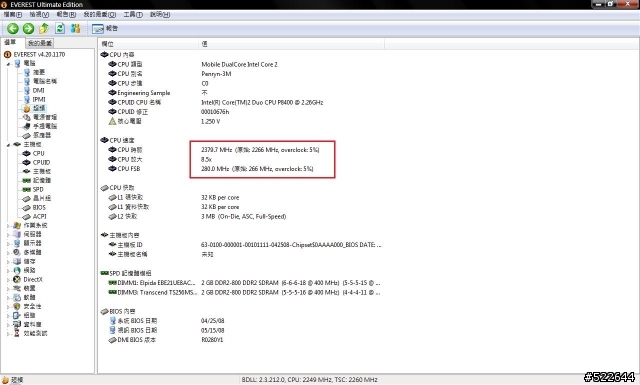640x385 pixels.
Task: Collapse the 電腦 Computer tree branch
Action: pyautogui.click(x=8, y=64)
